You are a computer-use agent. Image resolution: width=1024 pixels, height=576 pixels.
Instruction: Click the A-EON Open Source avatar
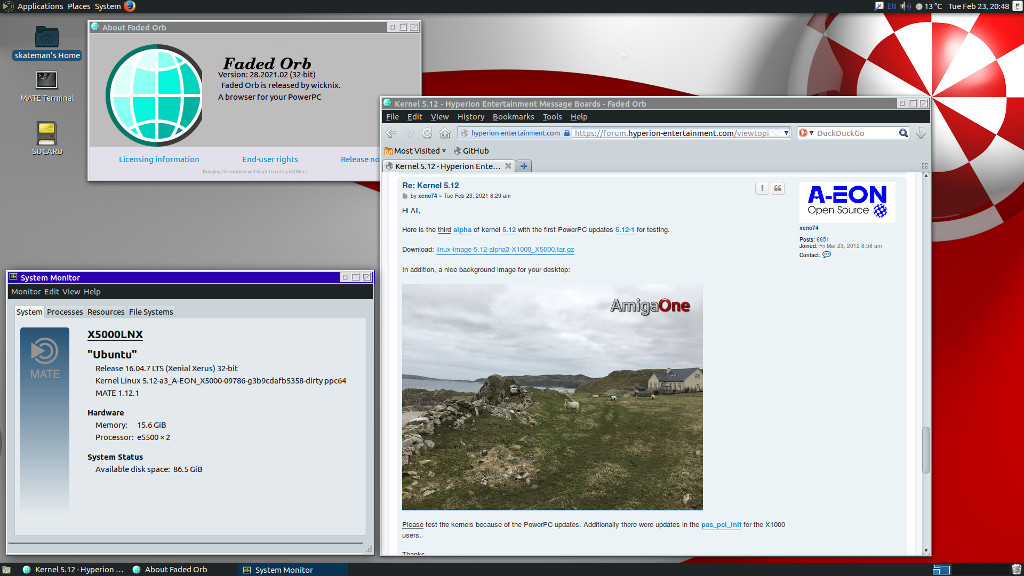click(x=847, y=202)
